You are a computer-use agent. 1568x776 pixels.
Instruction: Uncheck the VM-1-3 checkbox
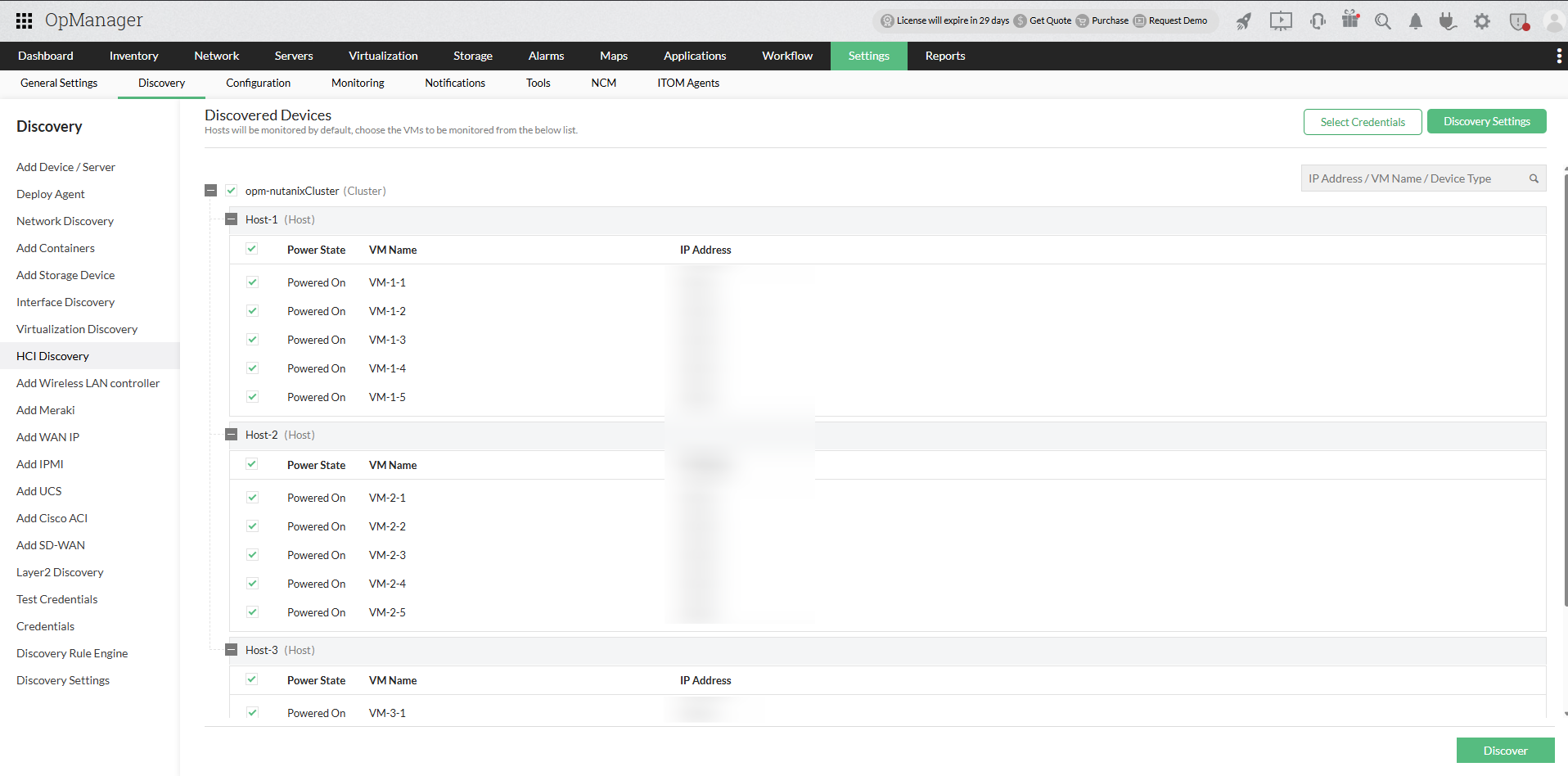click(252, 340)
